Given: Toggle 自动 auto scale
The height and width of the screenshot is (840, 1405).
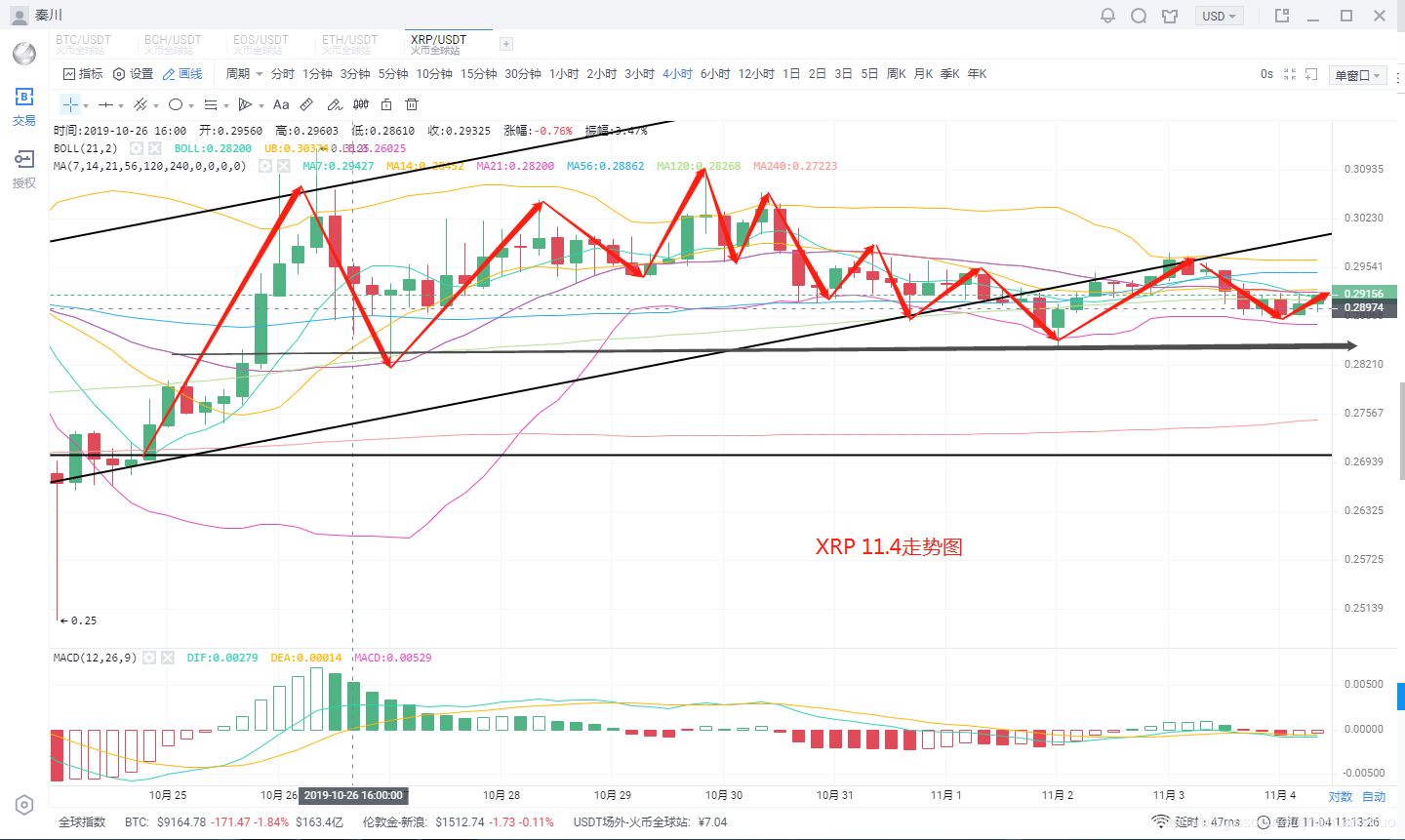Looking at the screenshot, I should click(x=1374, y=797).
